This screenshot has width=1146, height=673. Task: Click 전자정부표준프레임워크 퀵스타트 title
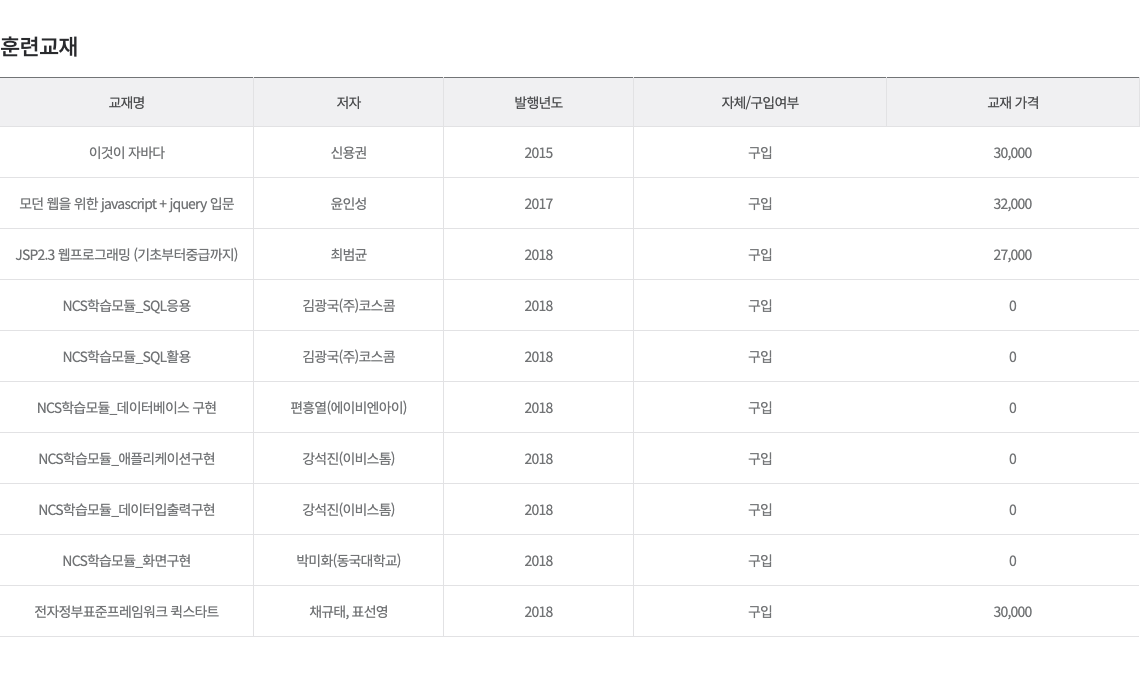pos(126,612)
